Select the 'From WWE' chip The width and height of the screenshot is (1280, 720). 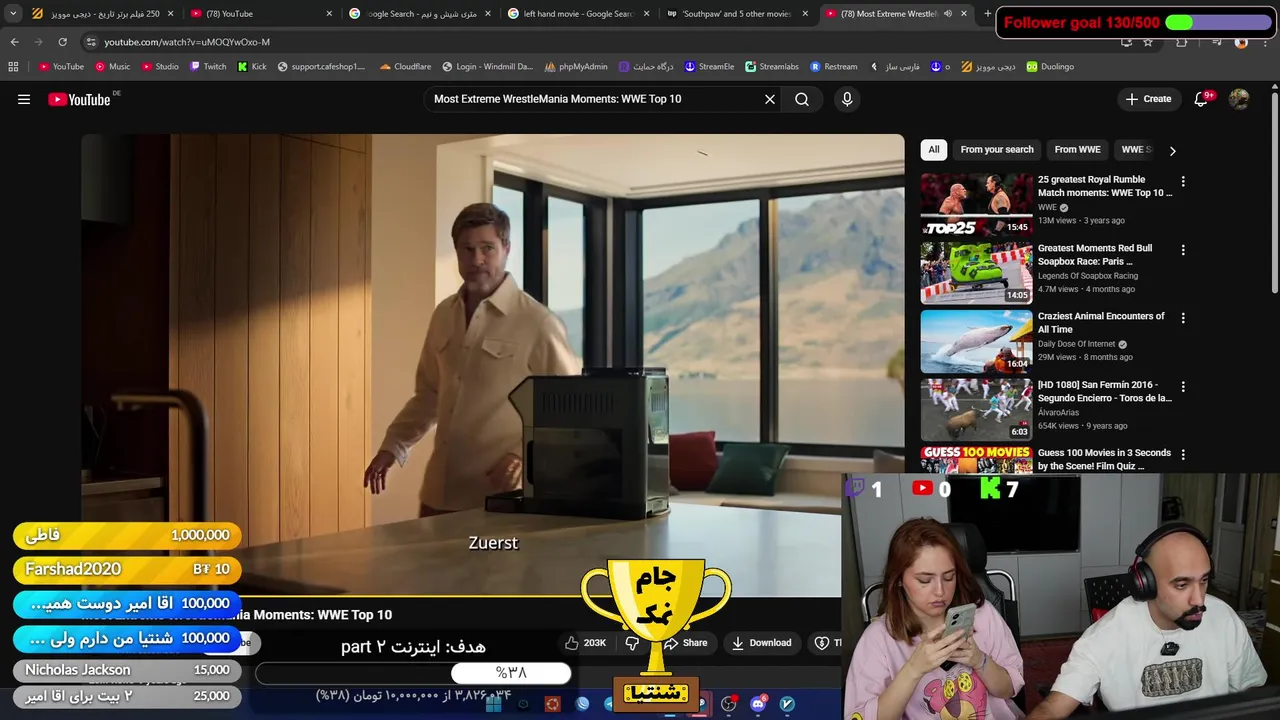1077,150
